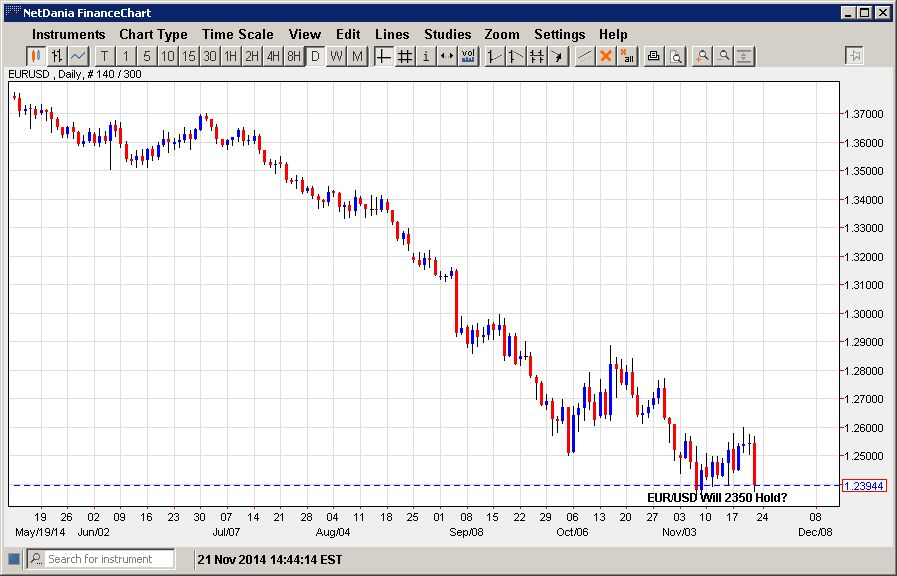Viewport: 897px width, 576px height.
Task: Click the delete all lines icon
Action: 626,56
